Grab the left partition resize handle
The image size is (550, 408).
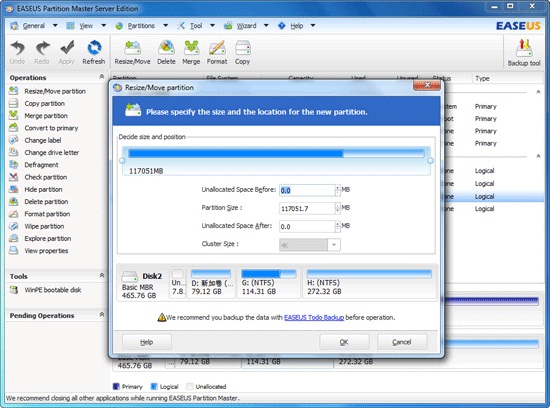tap(122, 161)
